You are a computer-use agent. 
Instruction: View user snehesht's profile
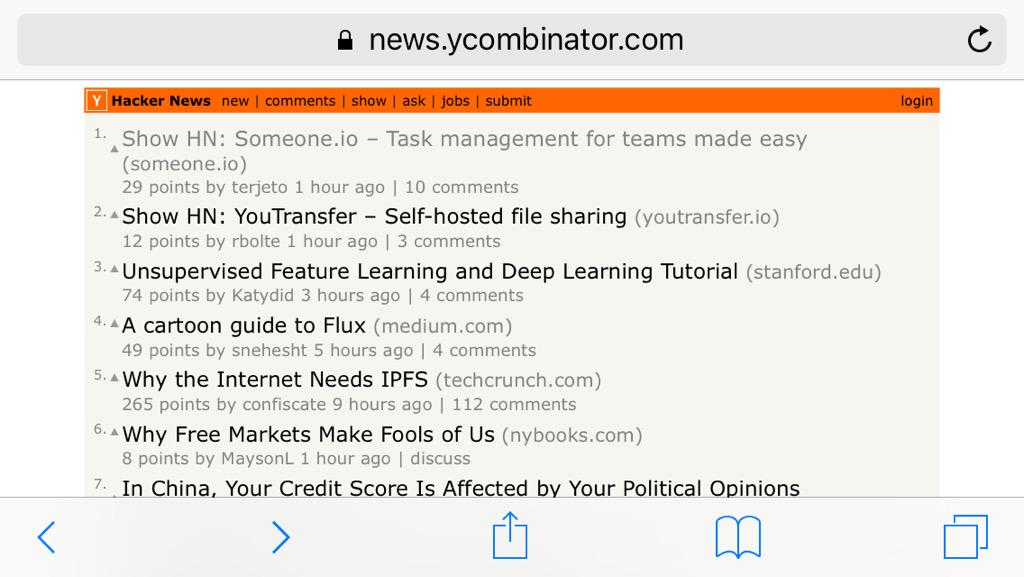[269, 351]
